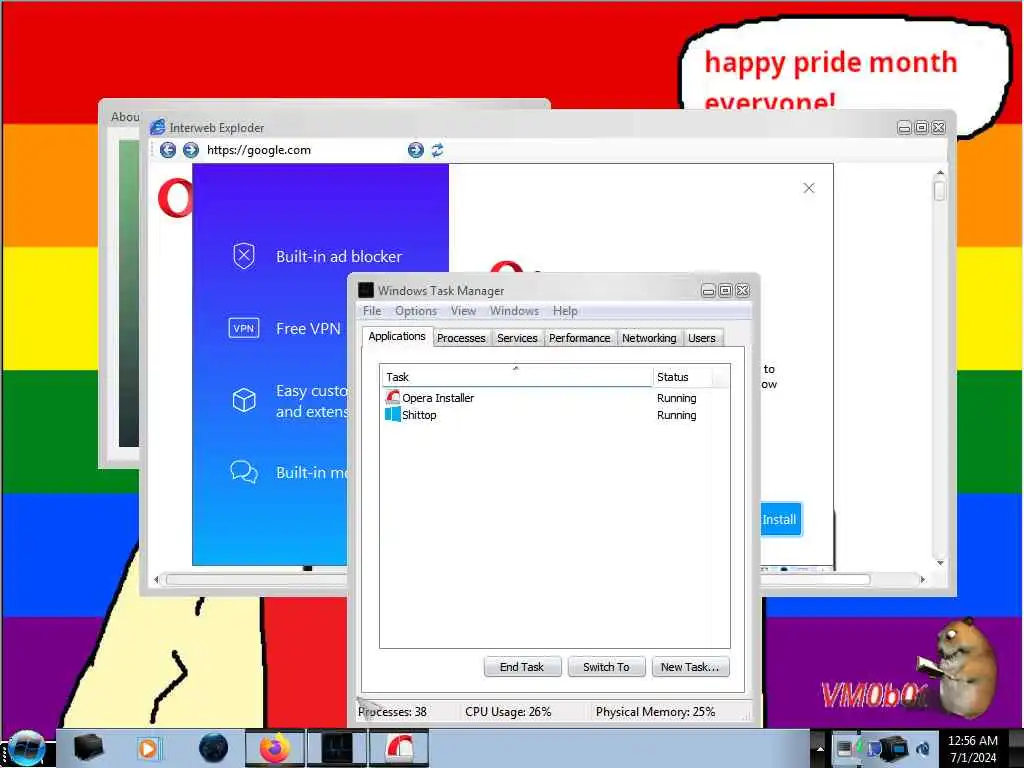Screen dimensions: 1024x768
Task: Click the Built-in messengers chat icon
Action: (244, 472)
